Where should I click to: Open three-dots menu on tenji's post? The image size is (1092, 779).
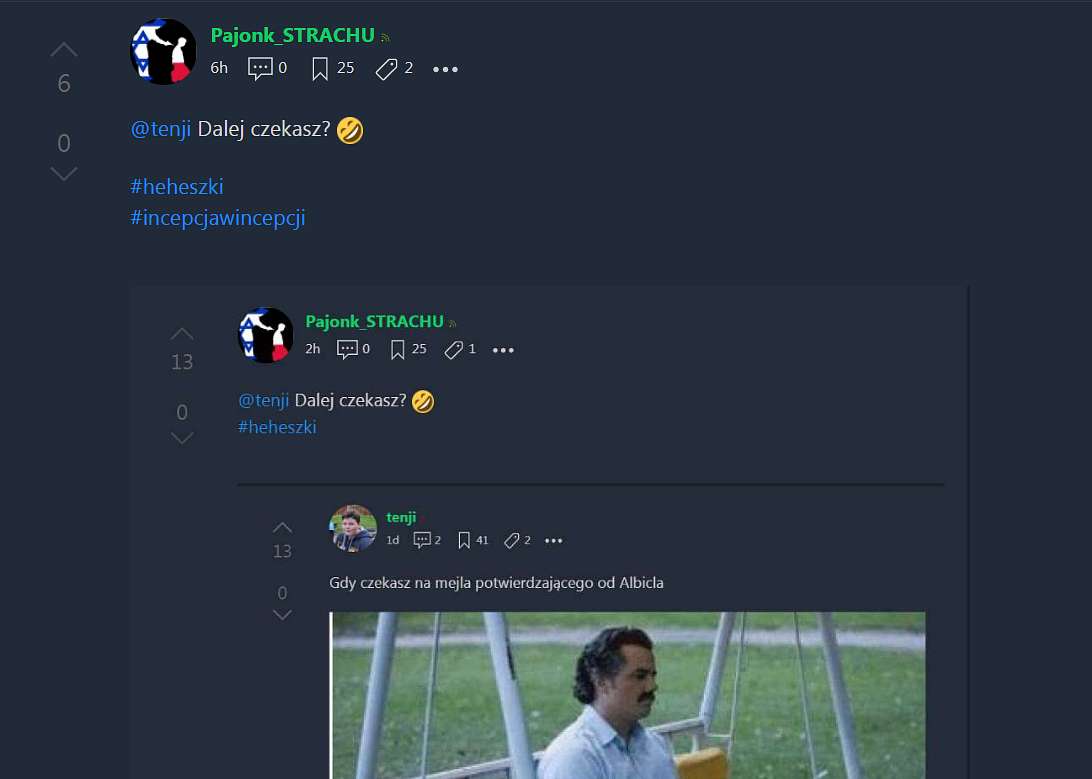[x=553, y=540]
